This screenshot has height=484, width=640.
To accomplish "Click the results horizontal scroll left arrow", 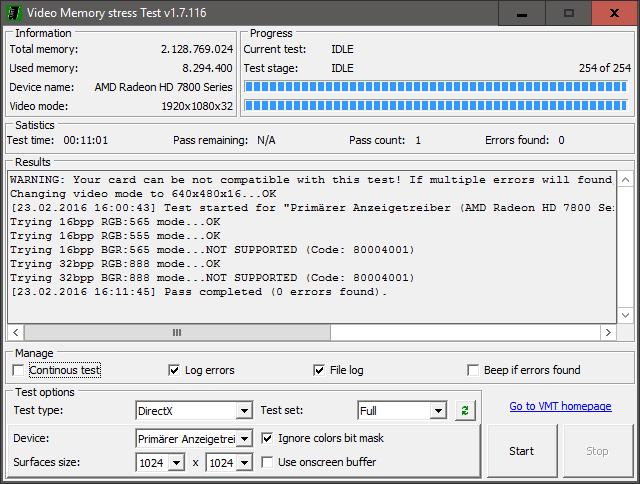I will [x=16, y=333].
